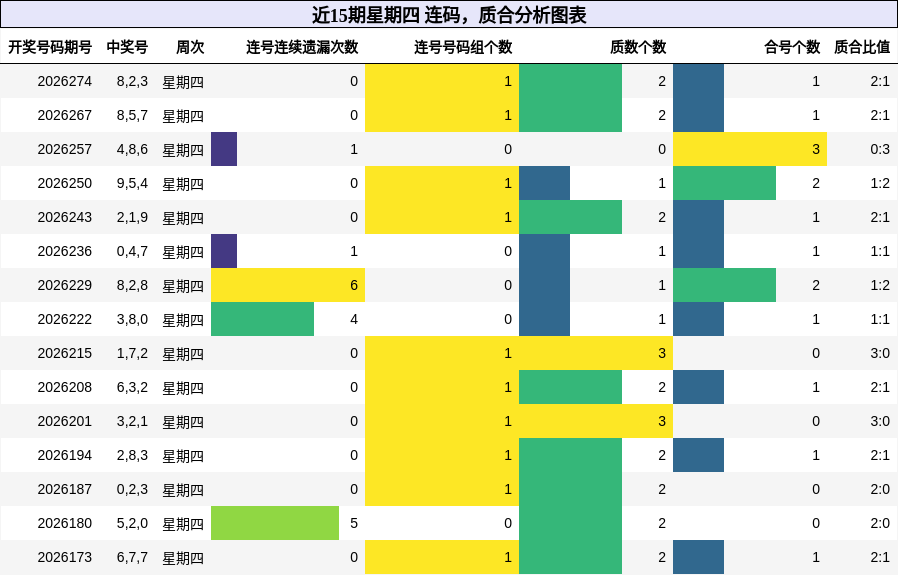The height and width of the screenshot is (575, 898).
Task: Click issue number 2026201
Action: click(65, 421)
